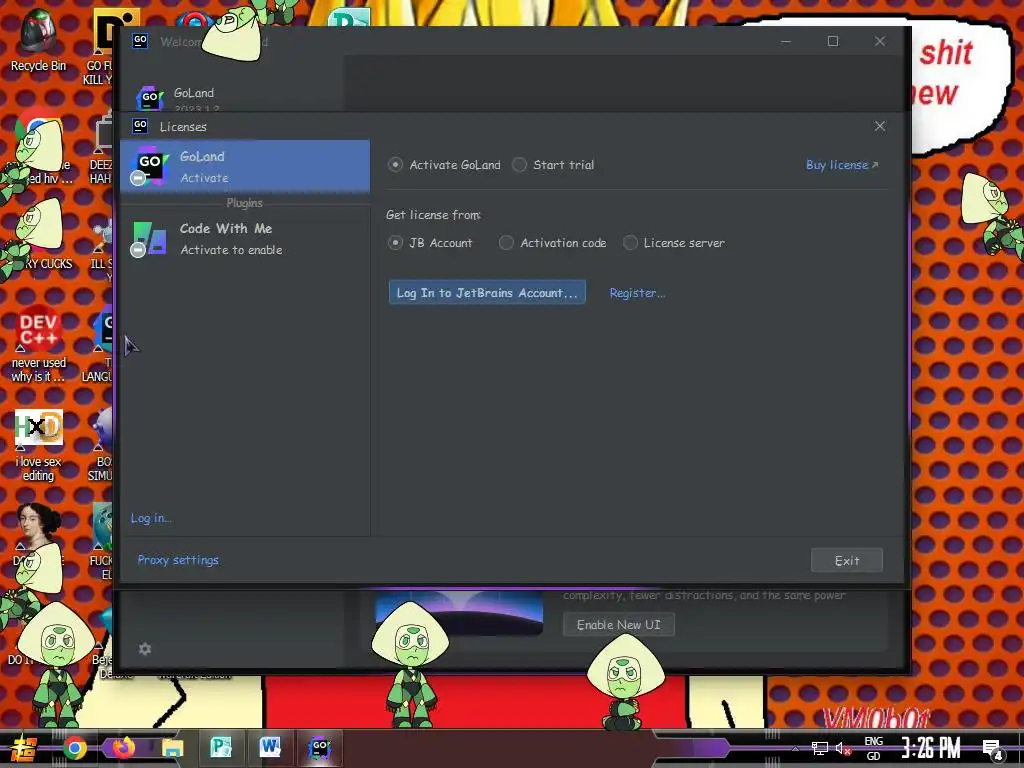Select License server radio option
Viewport: 1024px width, 768px height.
tap(673, 243)
